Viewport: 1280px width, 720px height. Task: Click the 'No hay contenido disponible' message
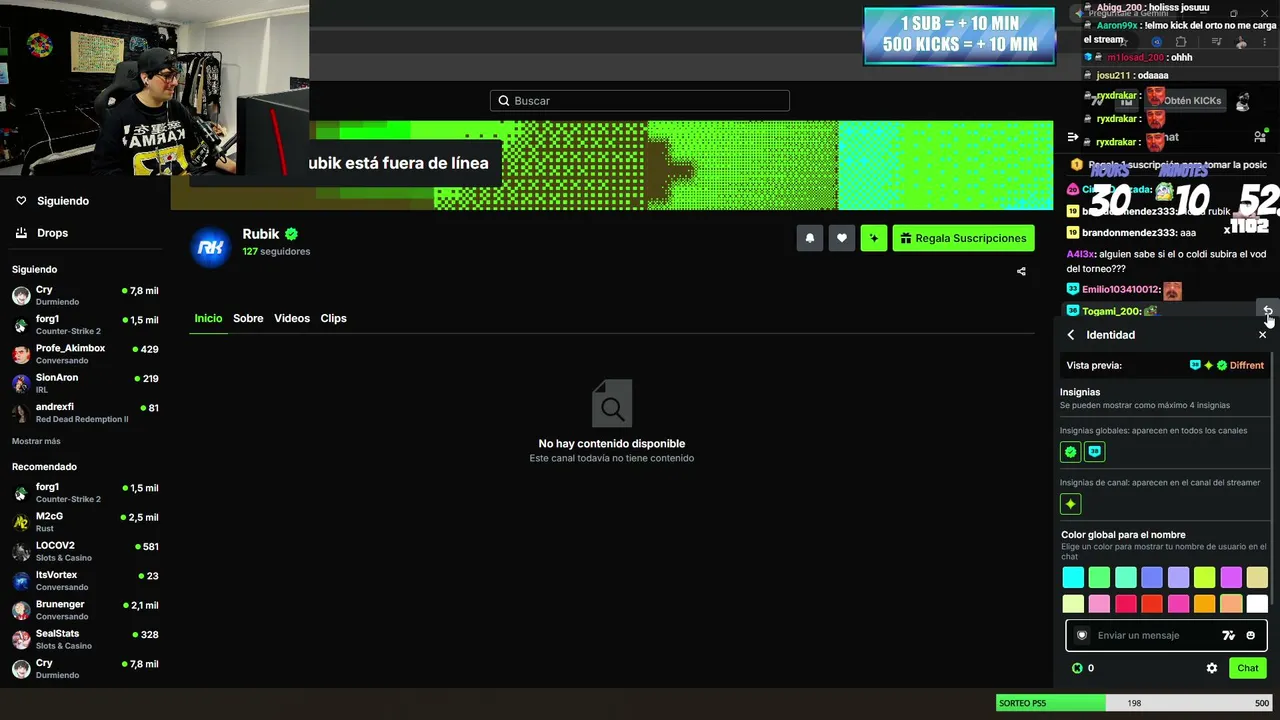[x=612, y=444]
